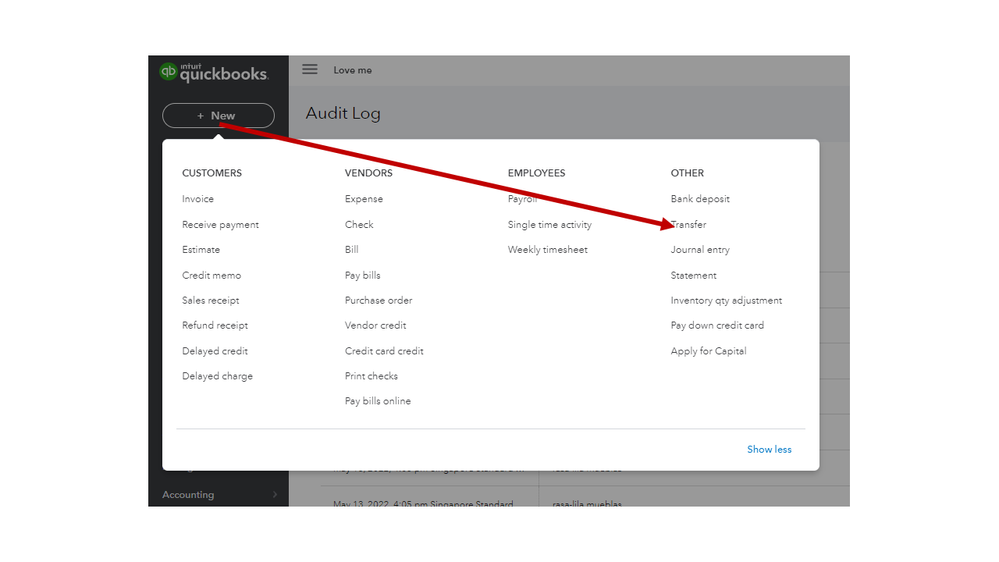Viewport: 999px width, 562px height.
Task: Open Weekly timesheet entry
Action: point(547,250)
